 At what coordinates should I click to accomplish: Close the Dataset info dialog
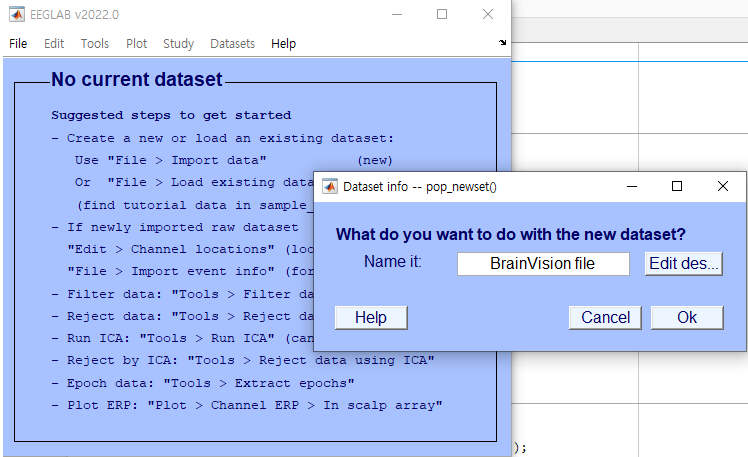coord(723,186)
